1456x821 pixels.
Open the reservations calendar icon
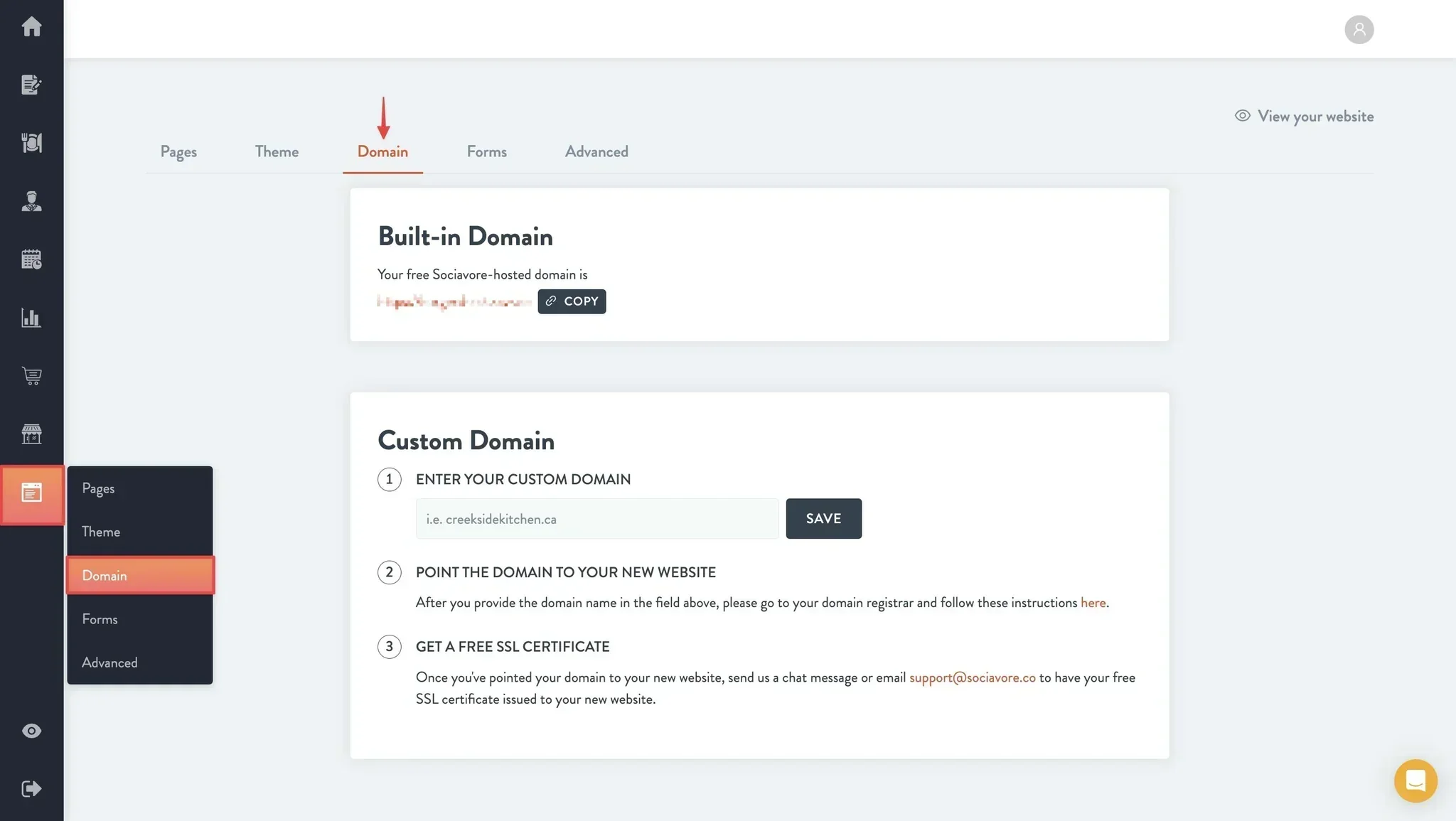point(31,259)
